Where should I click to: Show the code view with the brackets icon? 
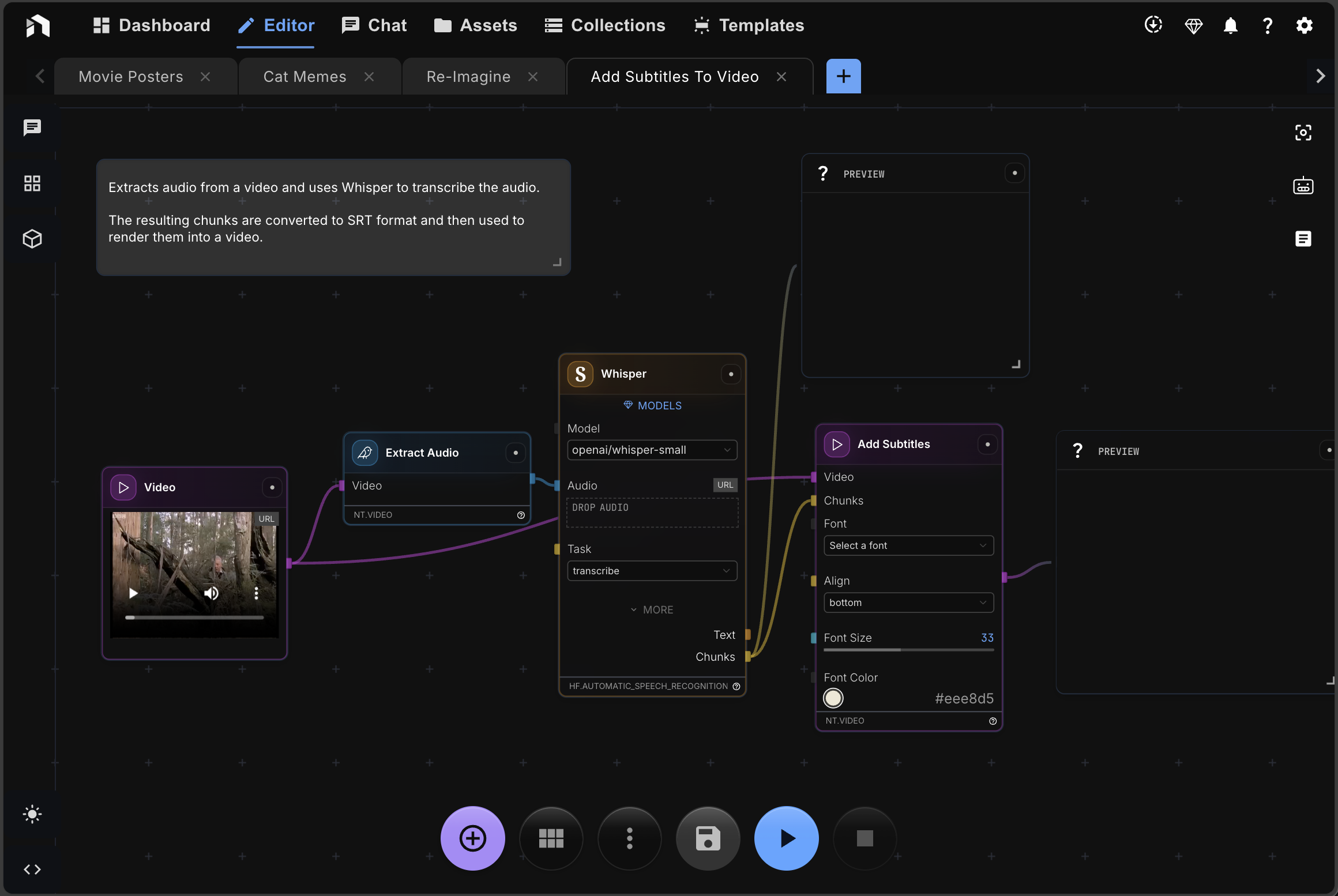point(32,869)
